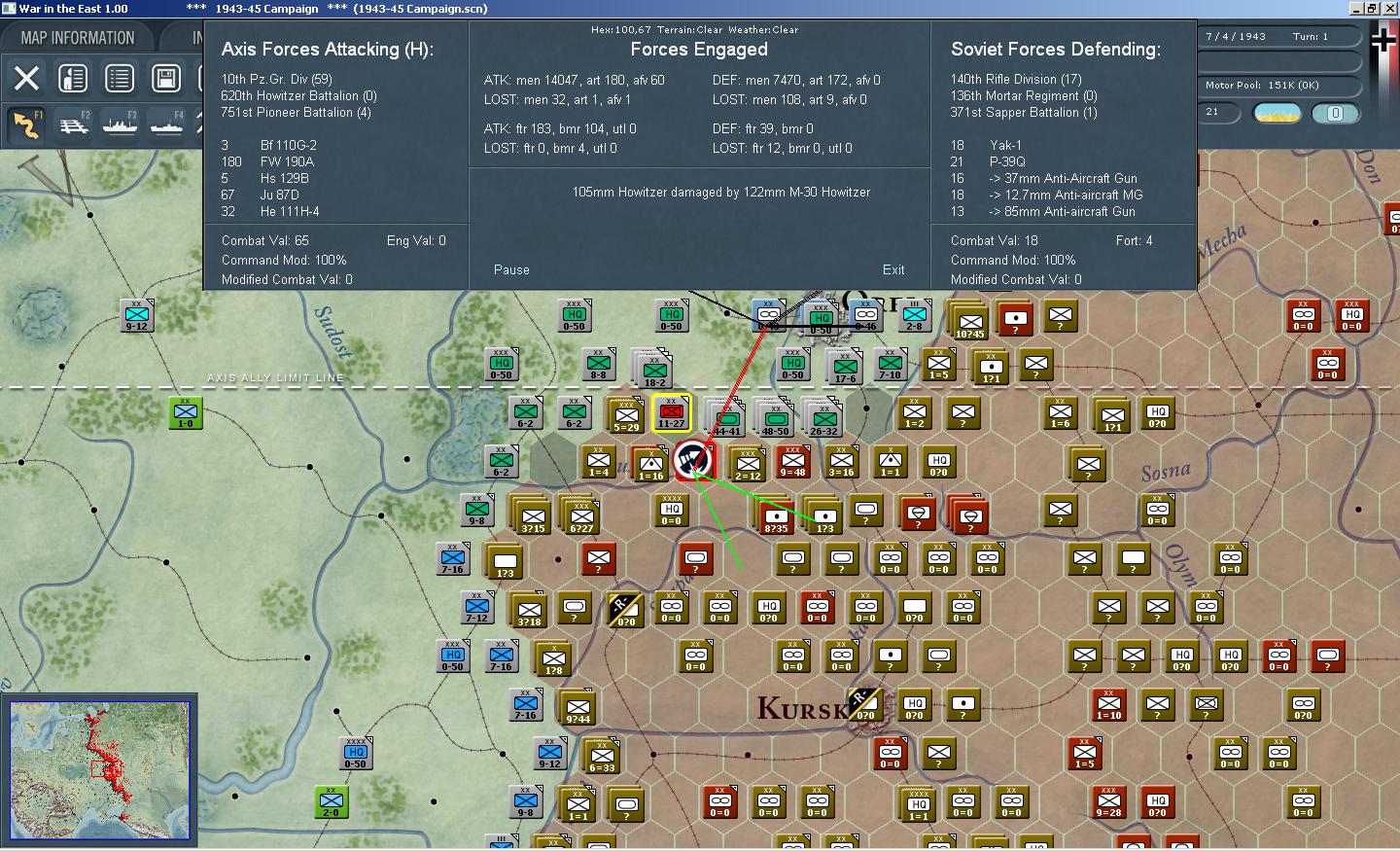Image resolution: width=1400 pixels, height=852 pixels.
Task: Toggle F1 move mode button
Action: [26, 124]
